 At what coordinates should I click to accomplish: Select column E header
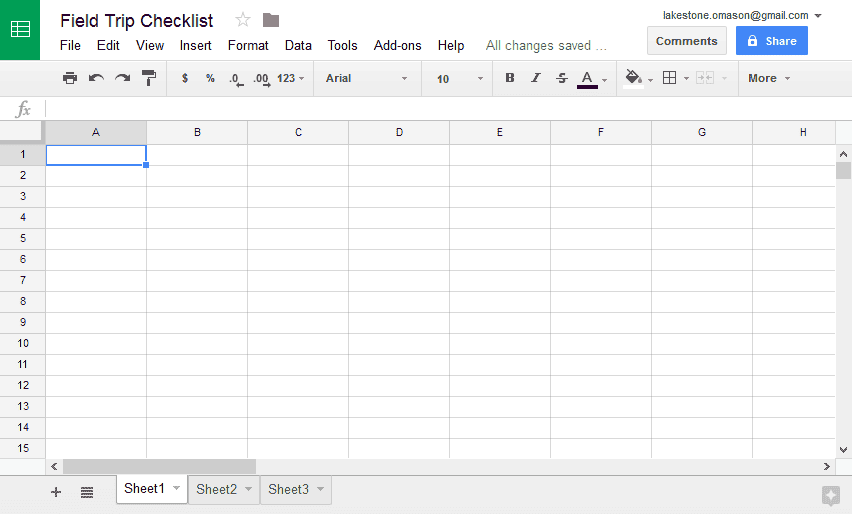click(500, 132)
